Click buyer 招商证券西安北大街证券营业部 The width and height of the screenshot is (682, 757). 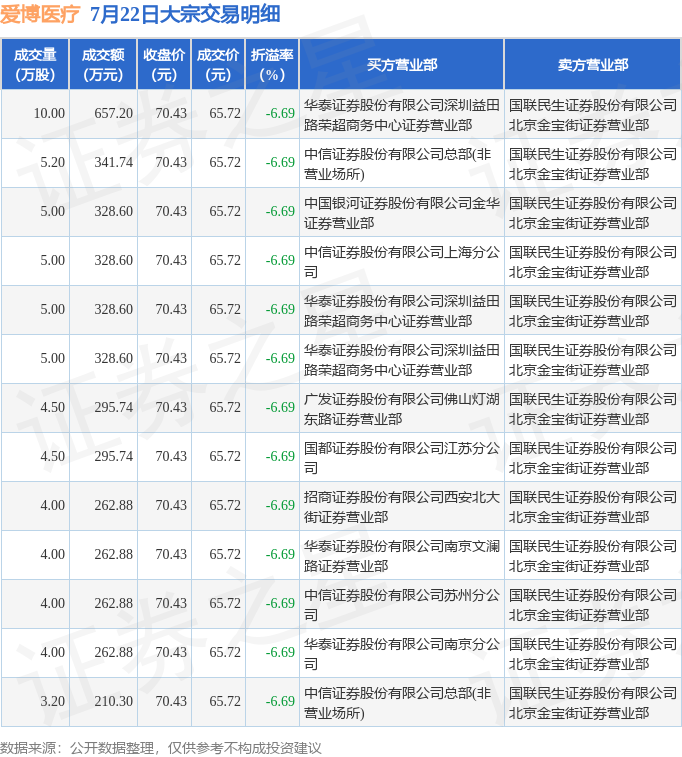(401, 506)
